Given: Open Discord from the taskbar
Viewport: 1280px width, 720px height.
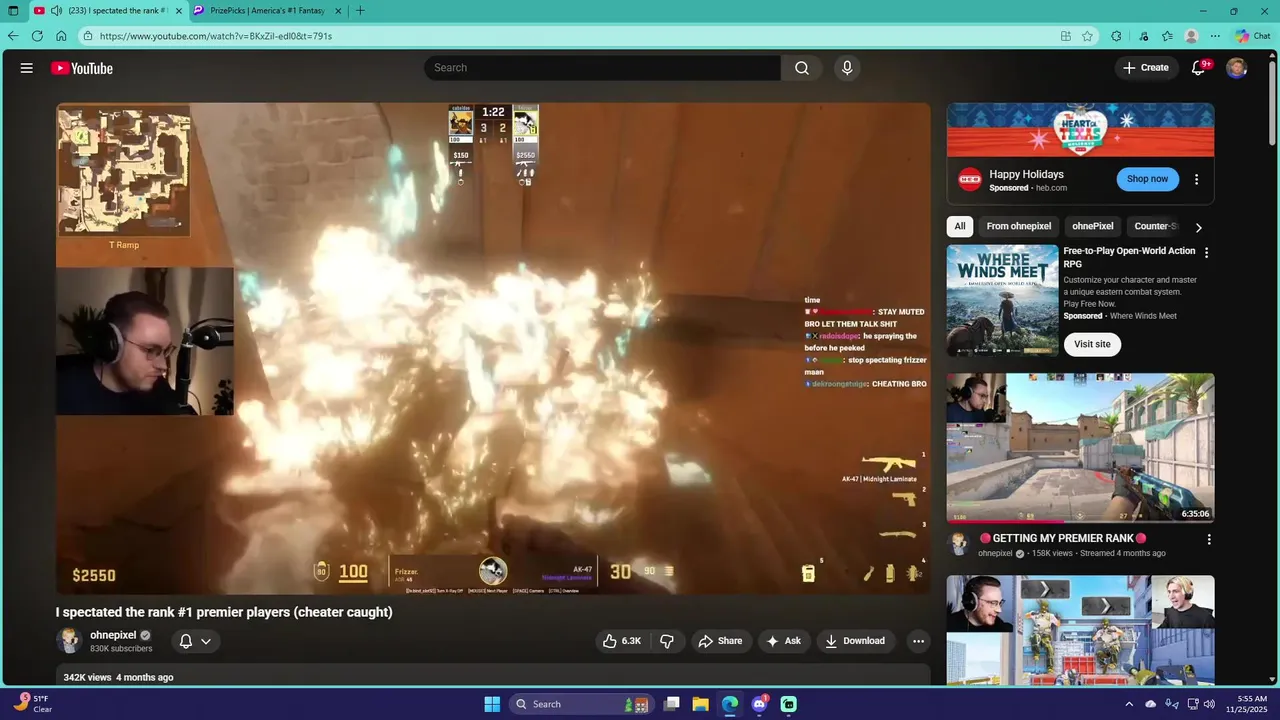Looking at the screenshot, I should (759, 704).
